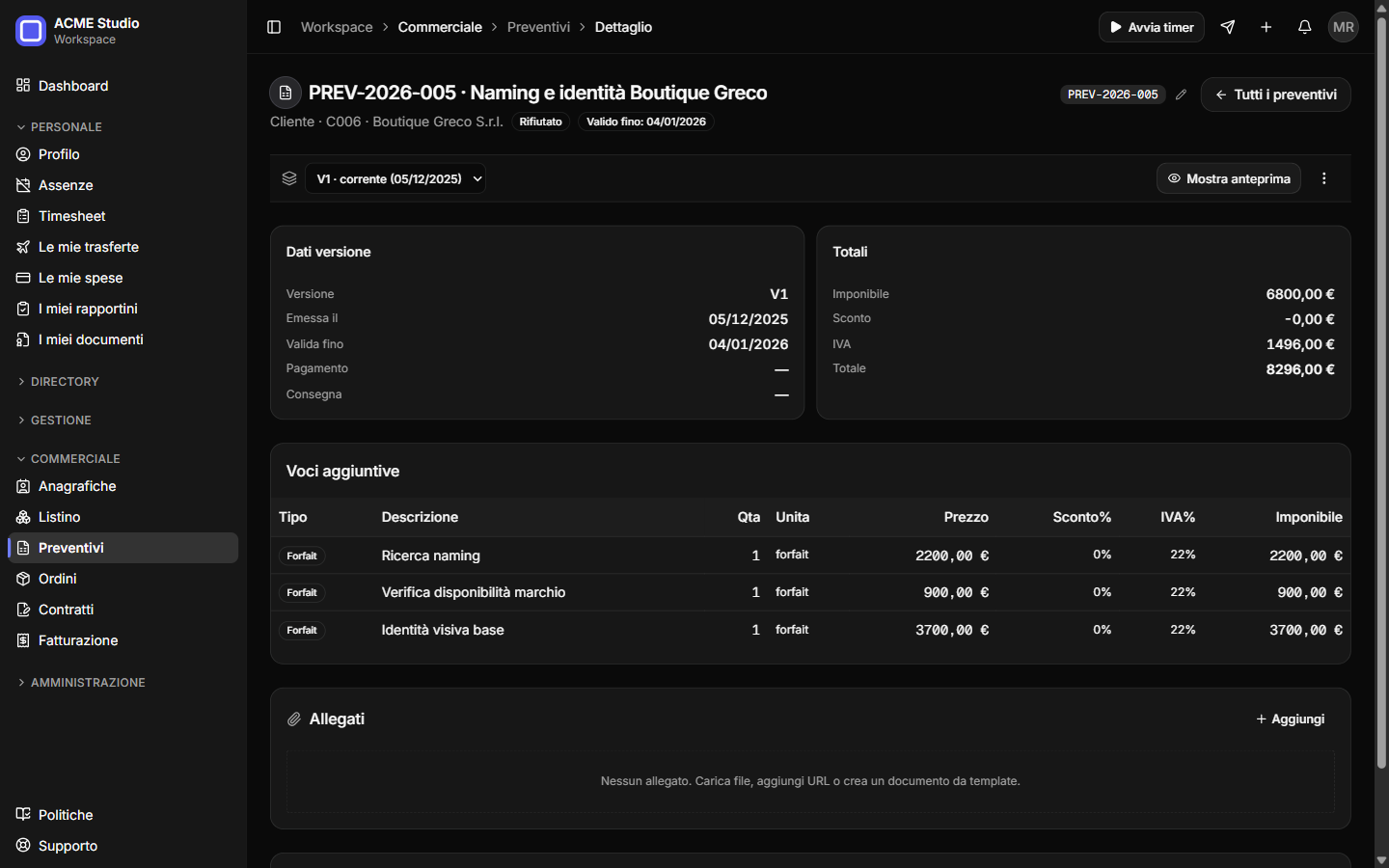
Task: Expand the DIRECTORY section
Action: pyautogui.click(x=58, y=382)
